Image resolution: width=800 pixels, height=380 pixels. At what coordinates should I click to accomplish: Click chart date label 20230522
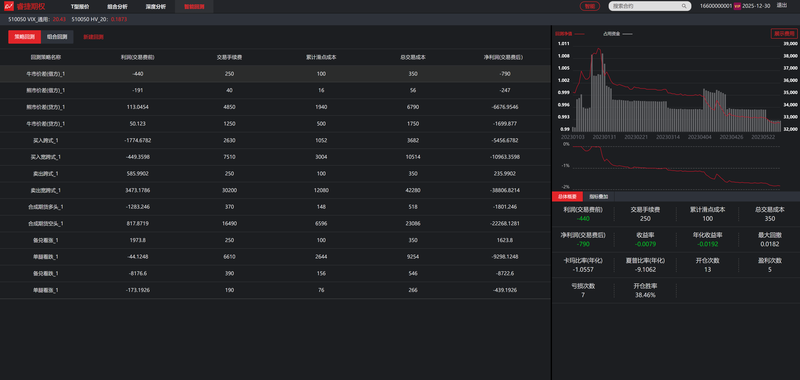click(763, 137)
